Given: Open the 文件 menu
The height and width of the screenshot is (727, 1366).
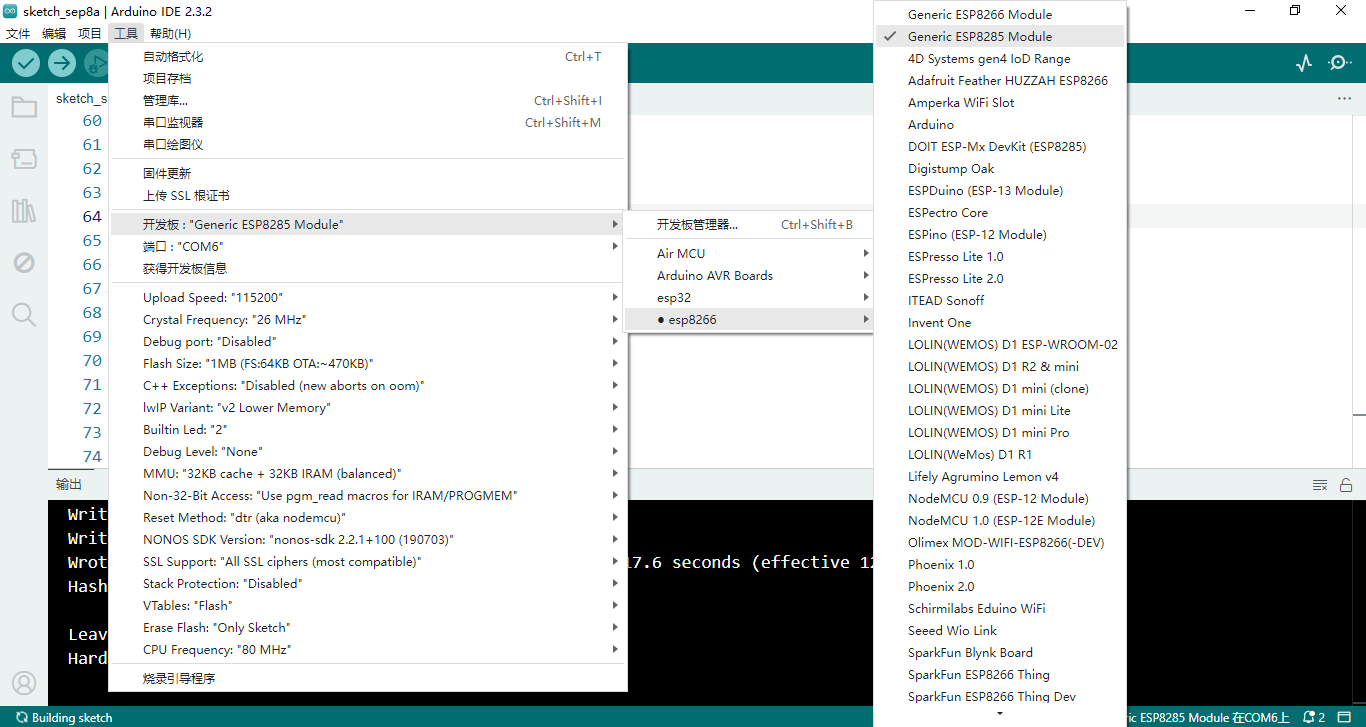Looking at the screenshot, I should click(x=18, y=33).
